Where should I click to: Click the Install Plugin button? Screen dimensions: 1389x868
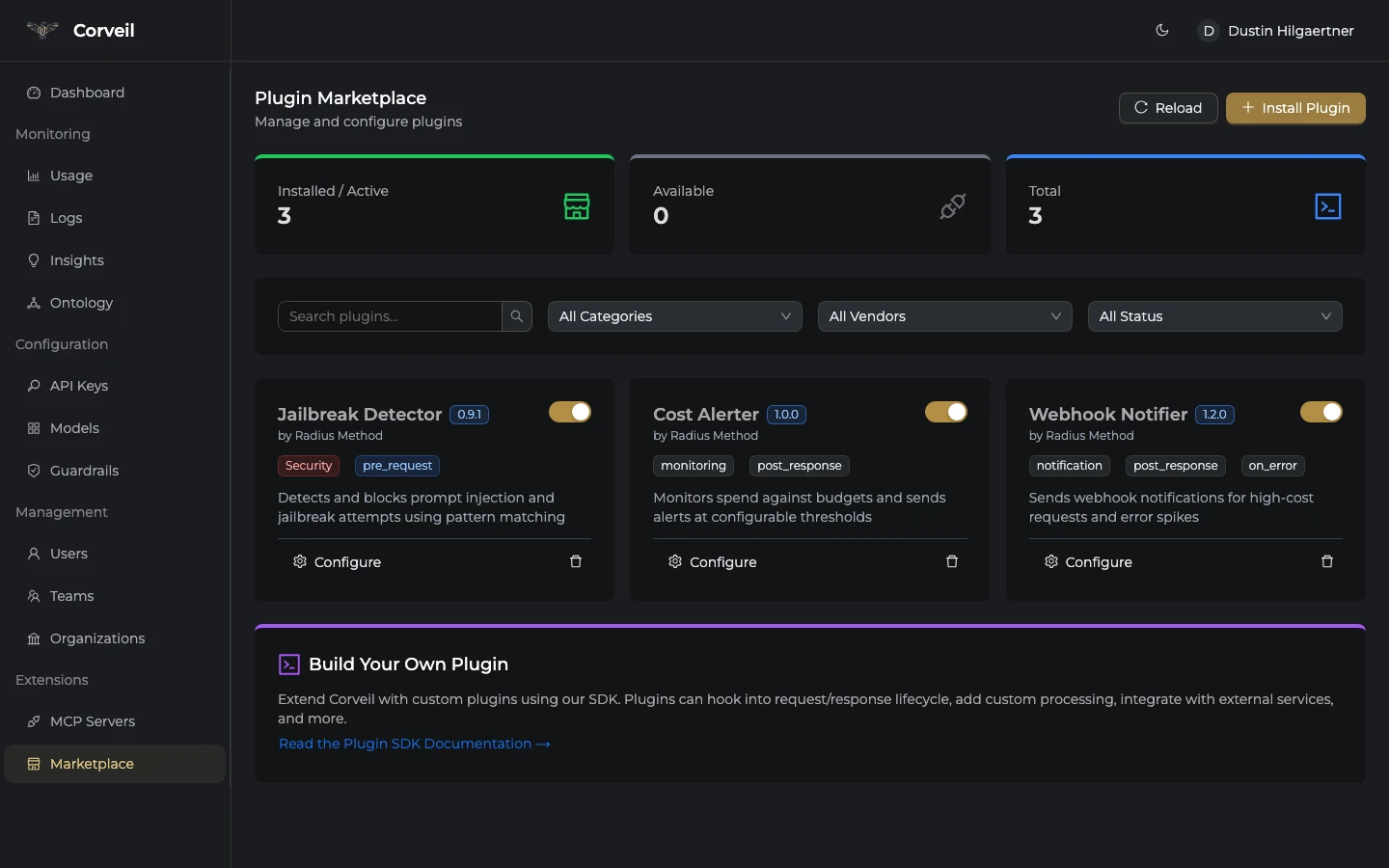pos(1295,108)
